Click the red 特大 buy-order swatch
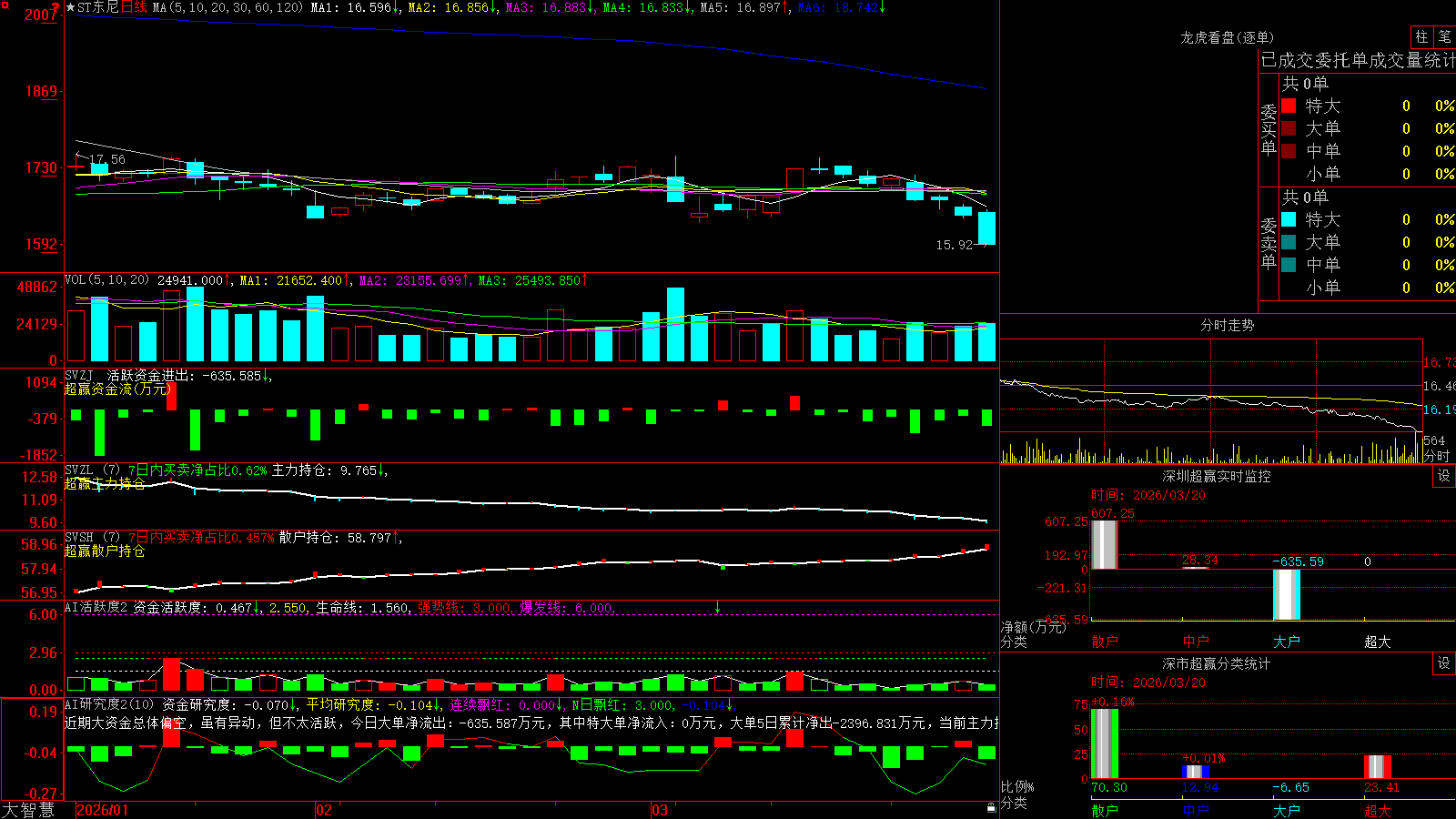 pos(1289,106)
